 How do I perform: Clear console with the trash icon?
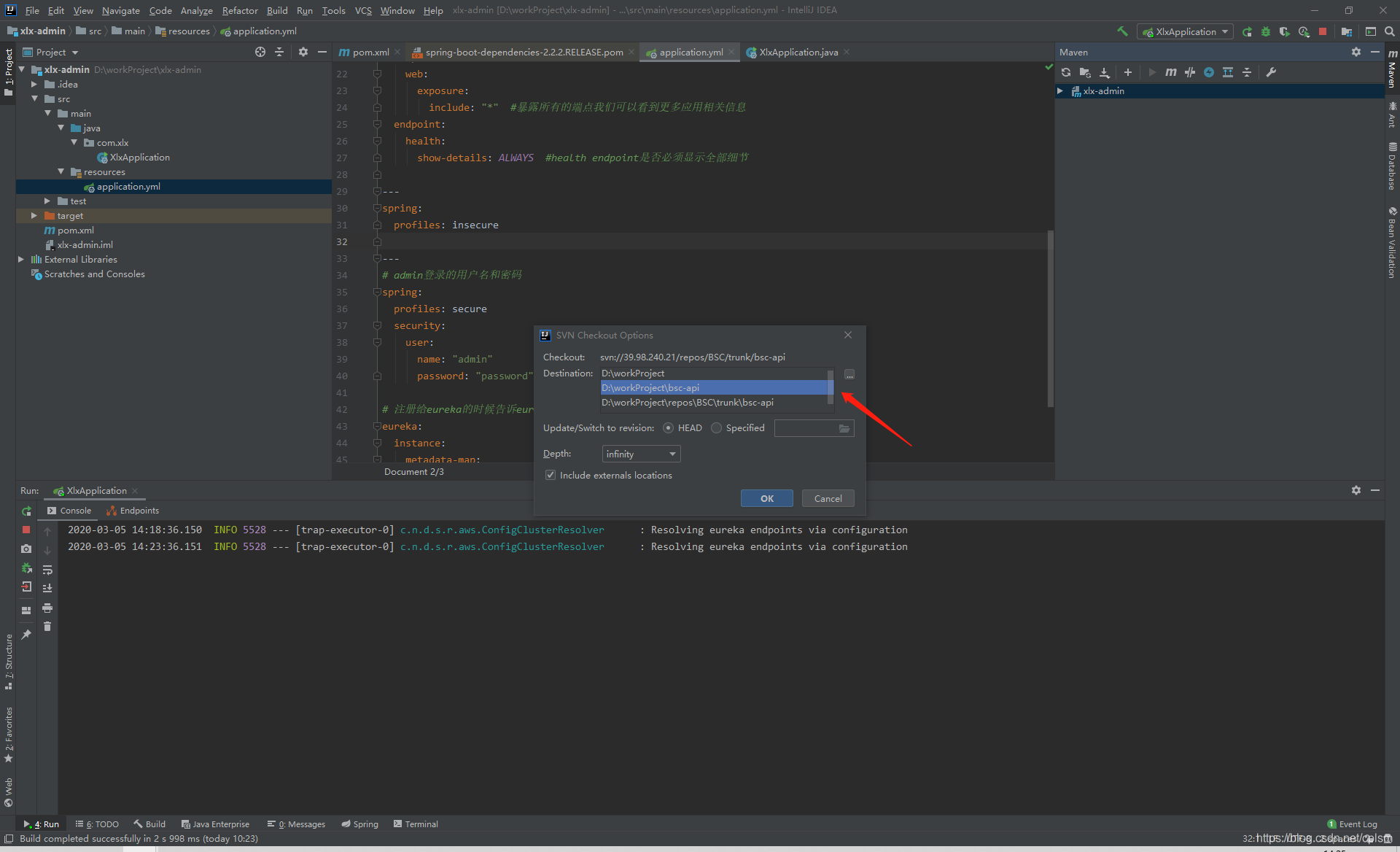coord(47,627)
